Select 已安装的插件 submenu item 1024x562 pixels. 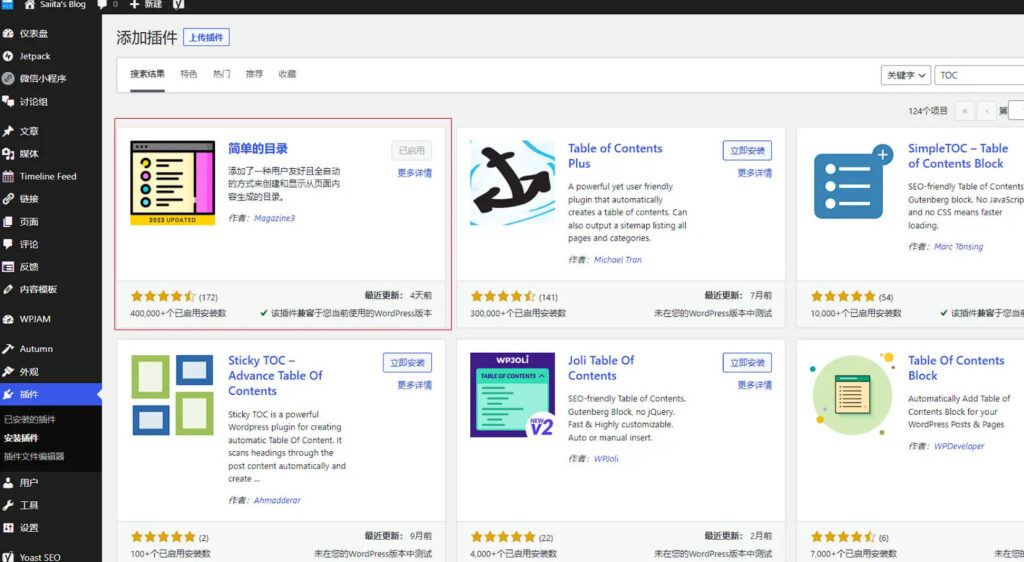pos(30,419)
